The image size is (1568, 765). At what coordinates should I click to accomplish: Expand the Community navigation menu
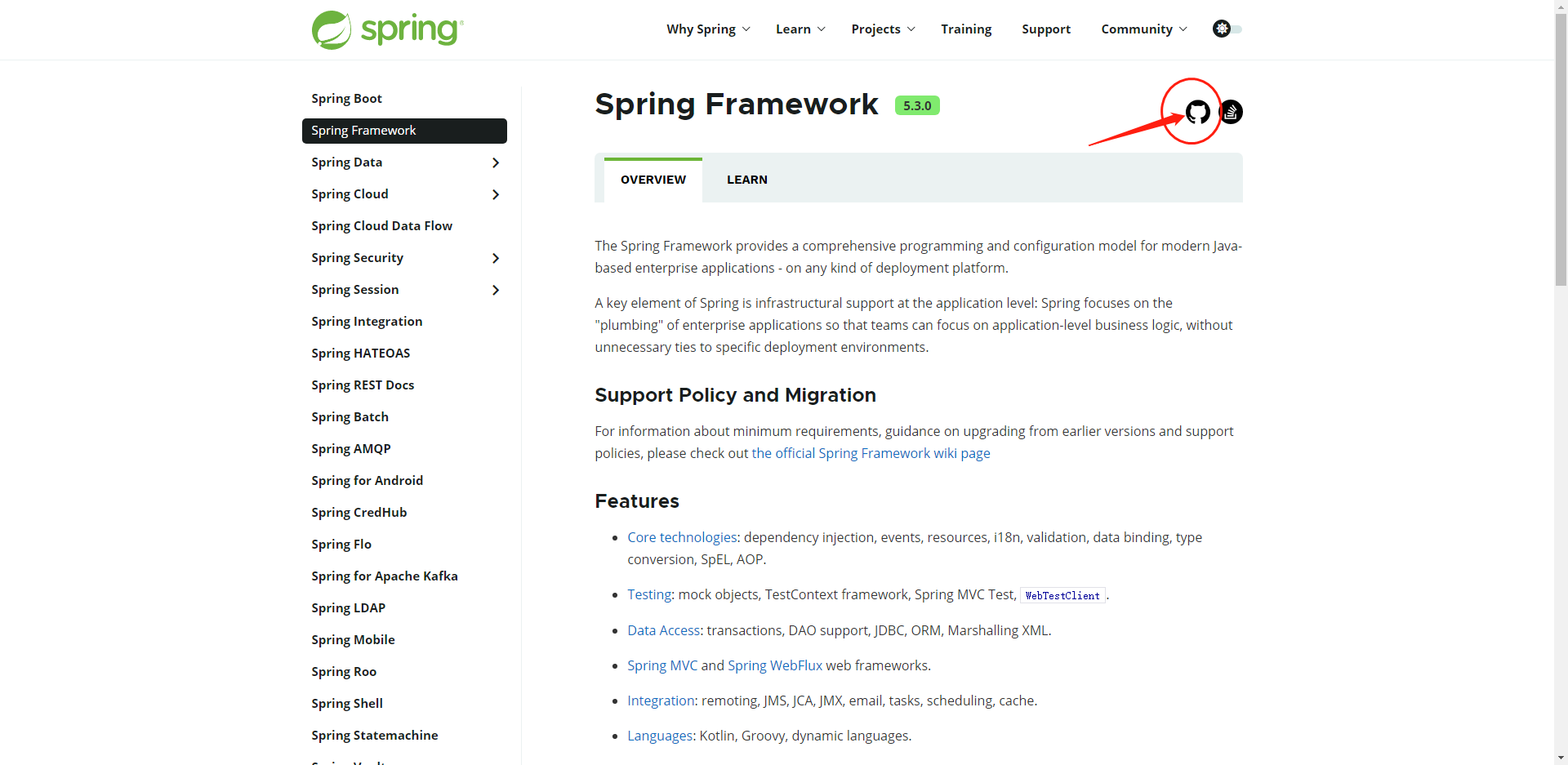tap(1144, 29)
